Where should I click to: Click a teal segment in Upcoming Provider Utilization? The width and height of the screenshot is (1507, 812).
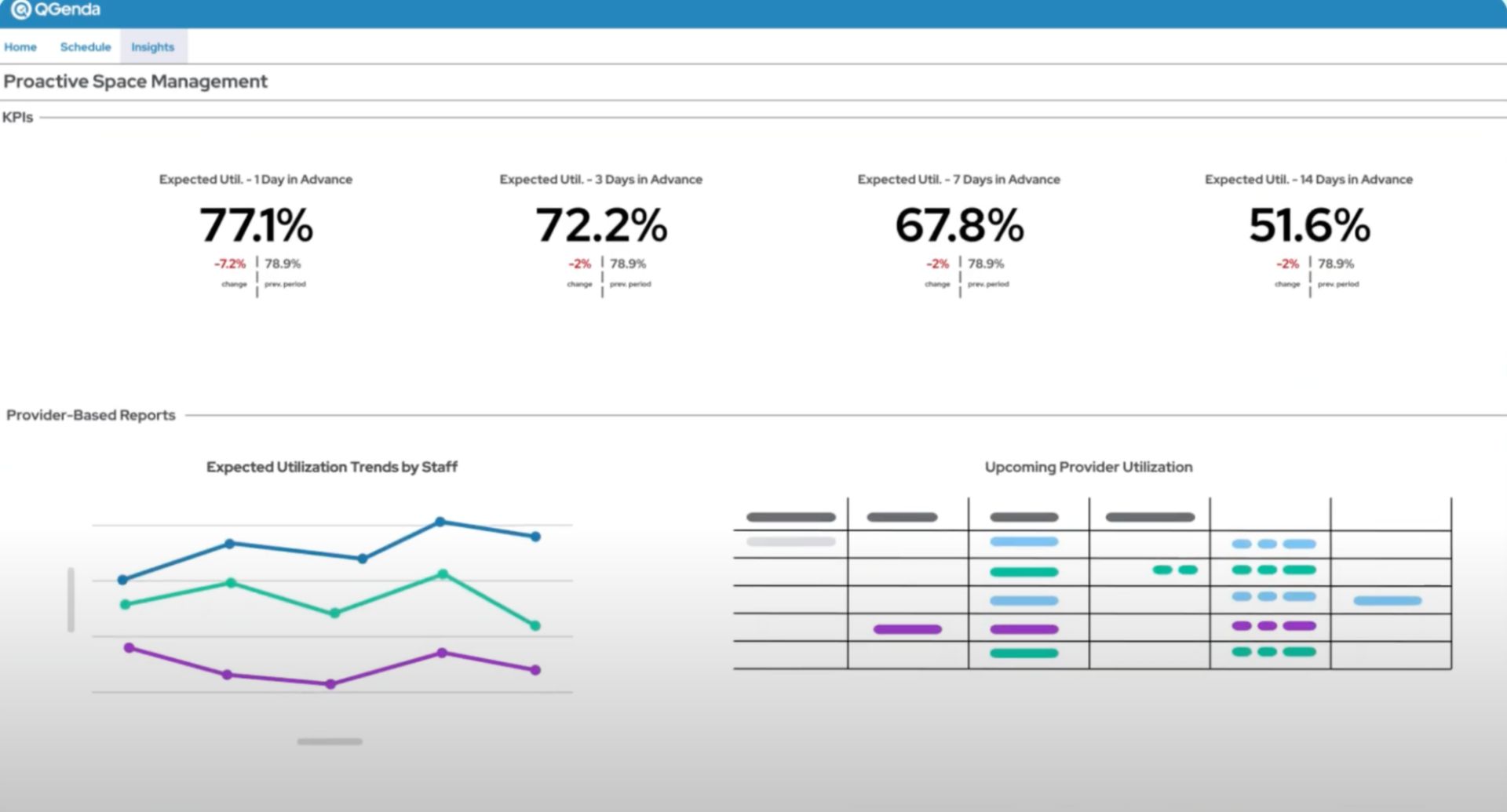click(x=1023, y=572)
